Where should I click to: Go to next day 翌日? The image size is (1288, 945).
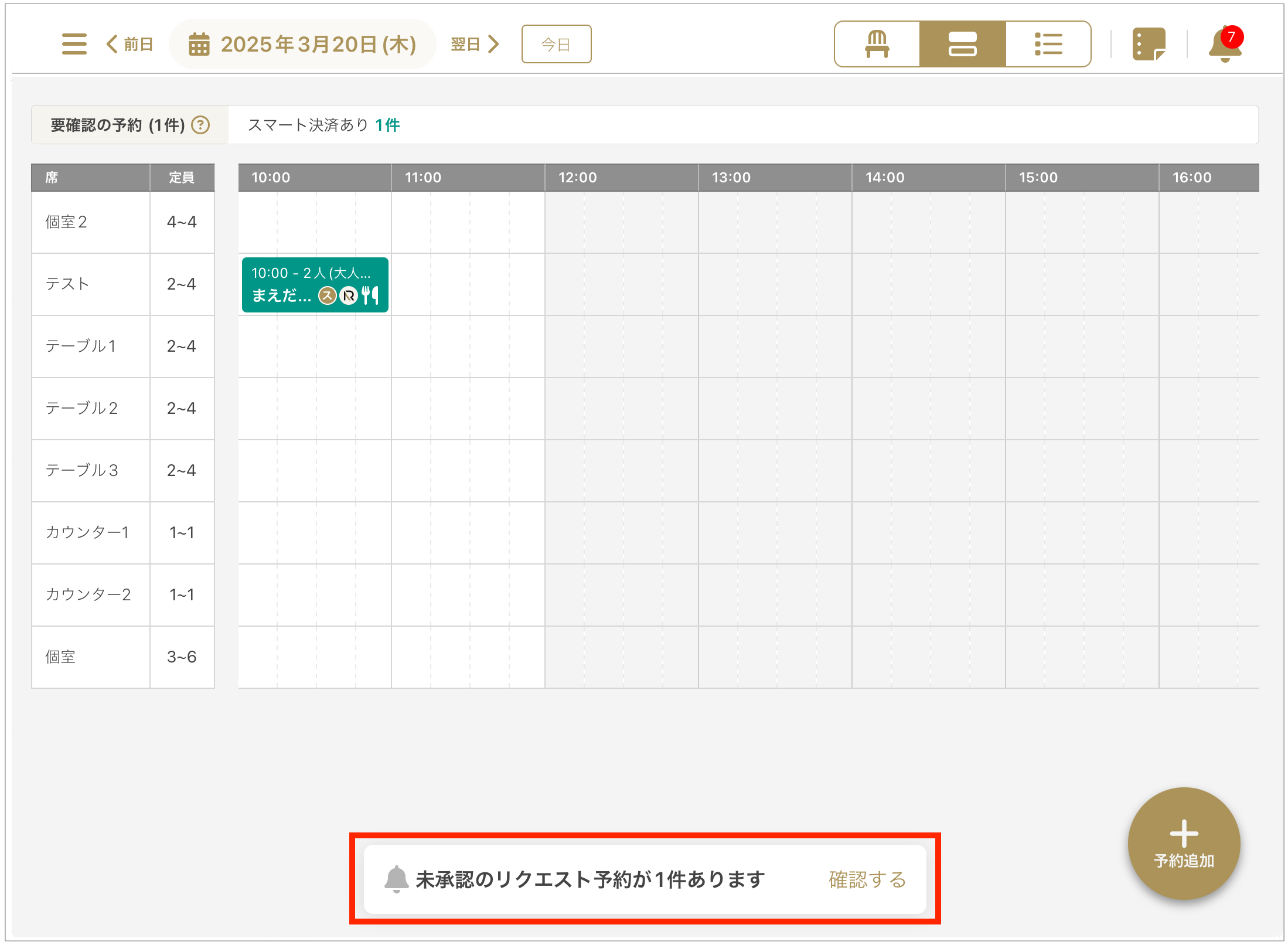[475, 44]
